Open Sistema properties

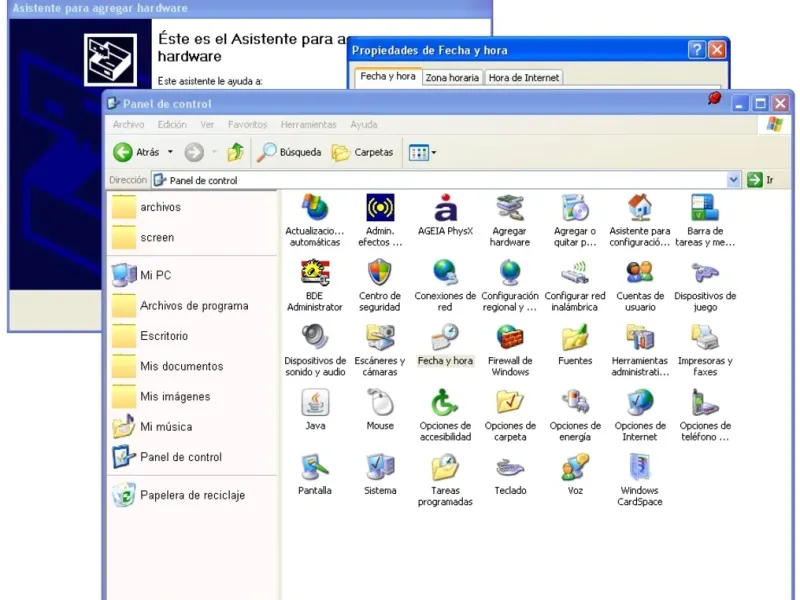(x=380, y=474)
